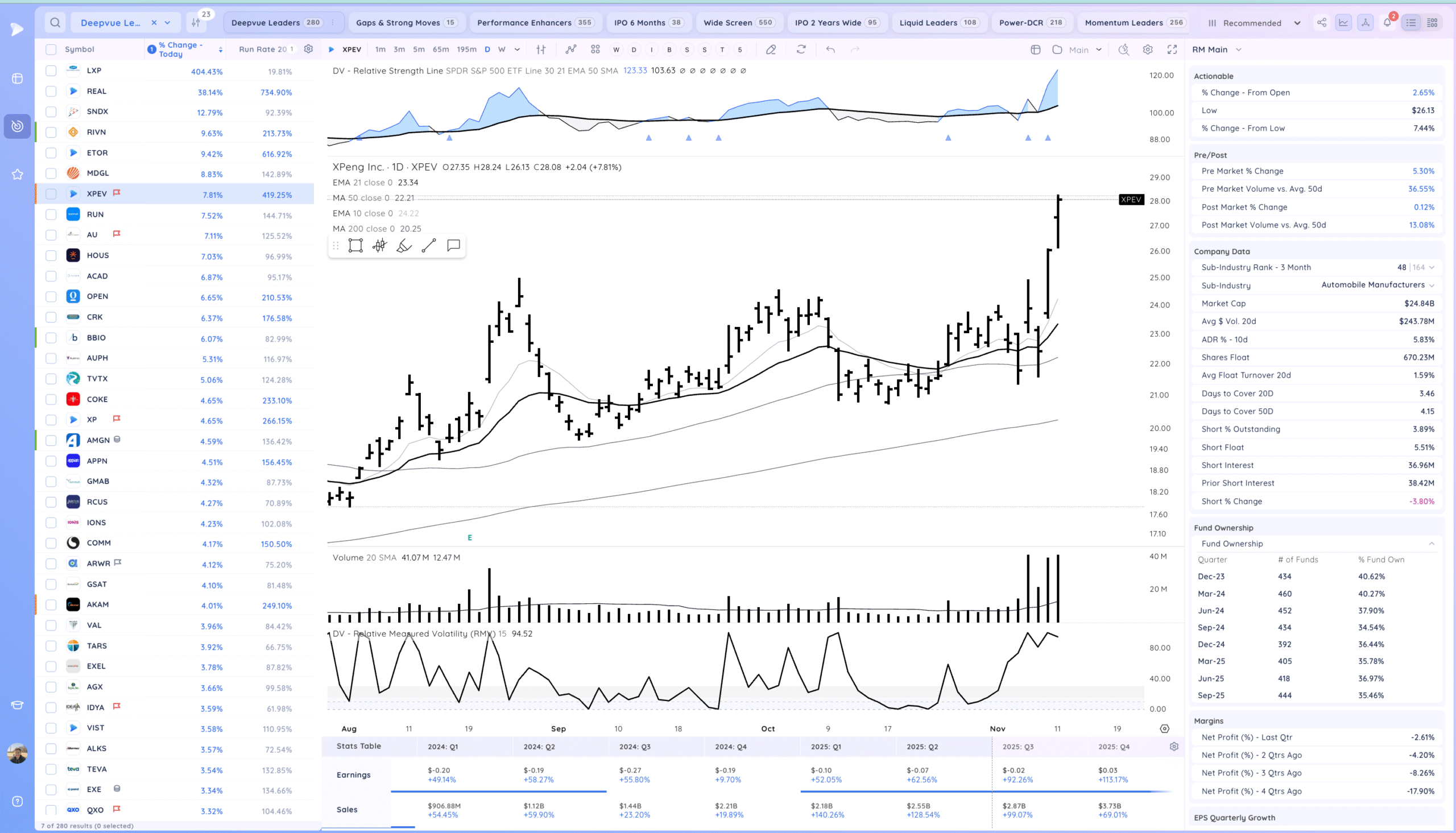Select the trend line drawing tool

point(428,246)
